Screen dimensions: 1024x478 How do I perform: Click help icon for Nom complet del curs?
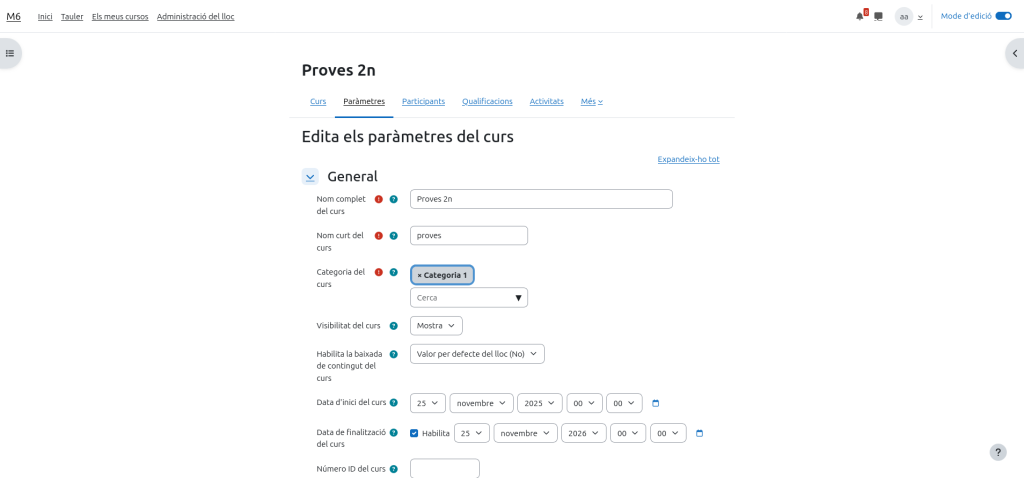pos(393,199)
